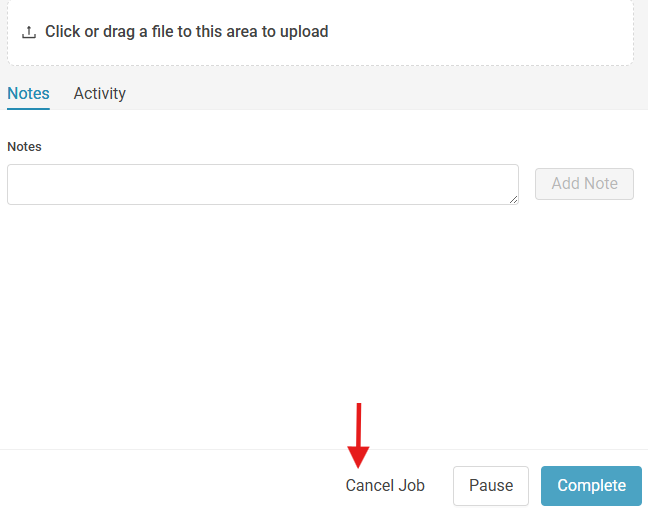The image size is (648, 511).
Task: Switch to the Notes tab
Action: click(x=29, y=93)
